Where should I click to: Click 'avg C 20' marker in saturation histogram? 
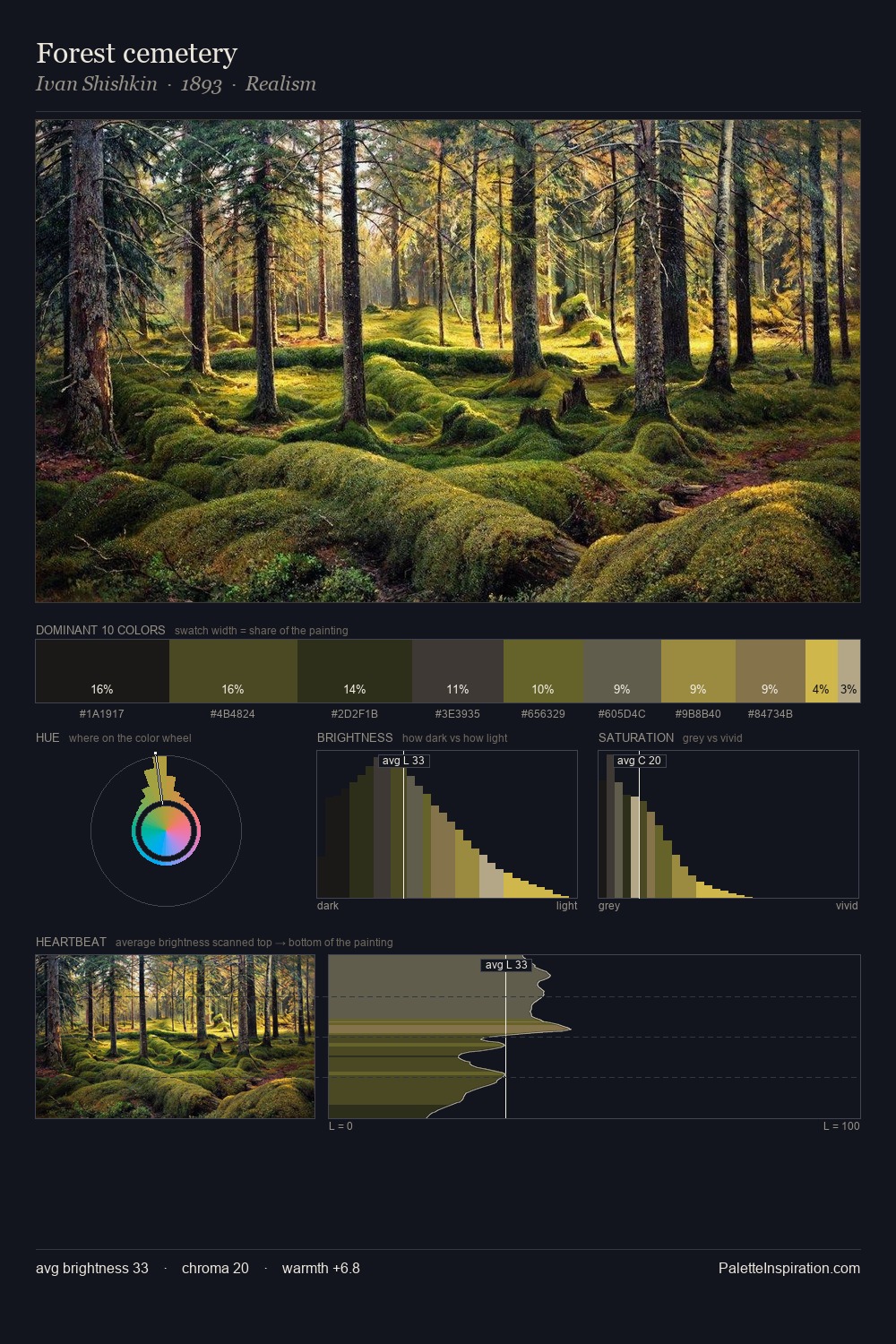point(639,761)
